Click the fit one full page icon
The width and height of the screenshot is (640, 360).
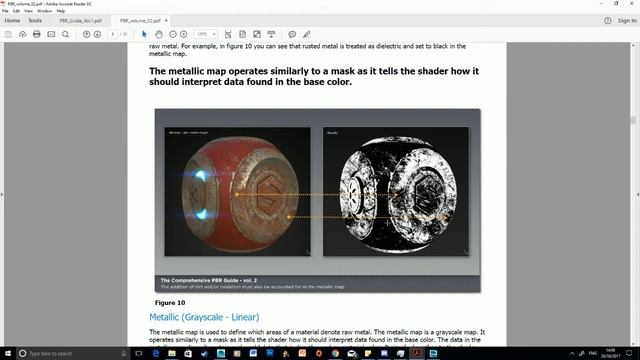coord(242,34)
